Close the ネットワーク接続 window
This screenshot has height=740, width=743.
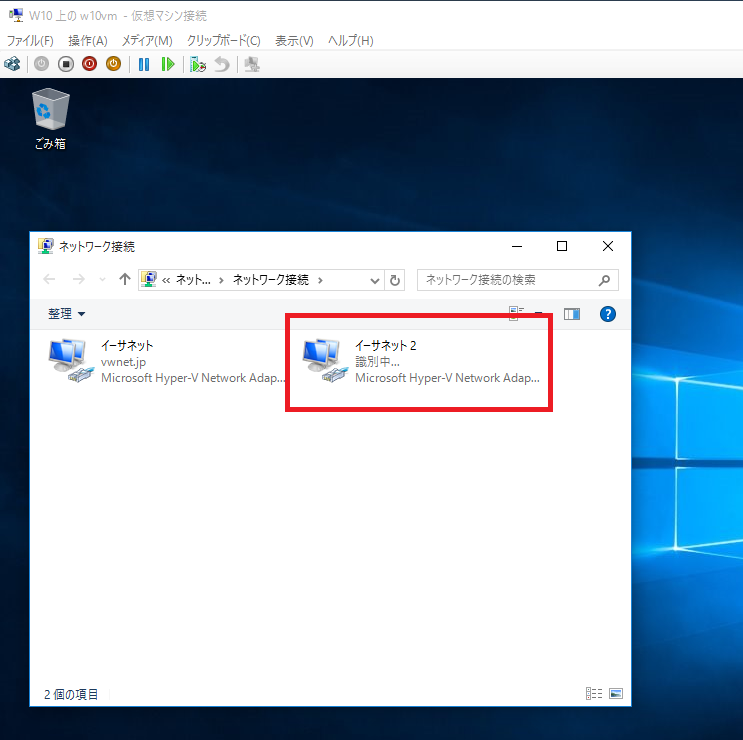pyautogui.click(x=607, y=246)
